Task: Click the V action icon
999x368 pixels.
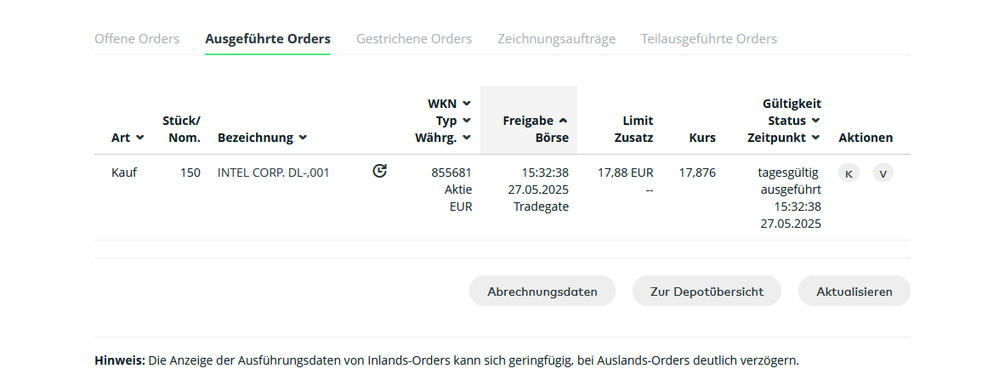Action: pyautogui.click(x=882, y=173)
